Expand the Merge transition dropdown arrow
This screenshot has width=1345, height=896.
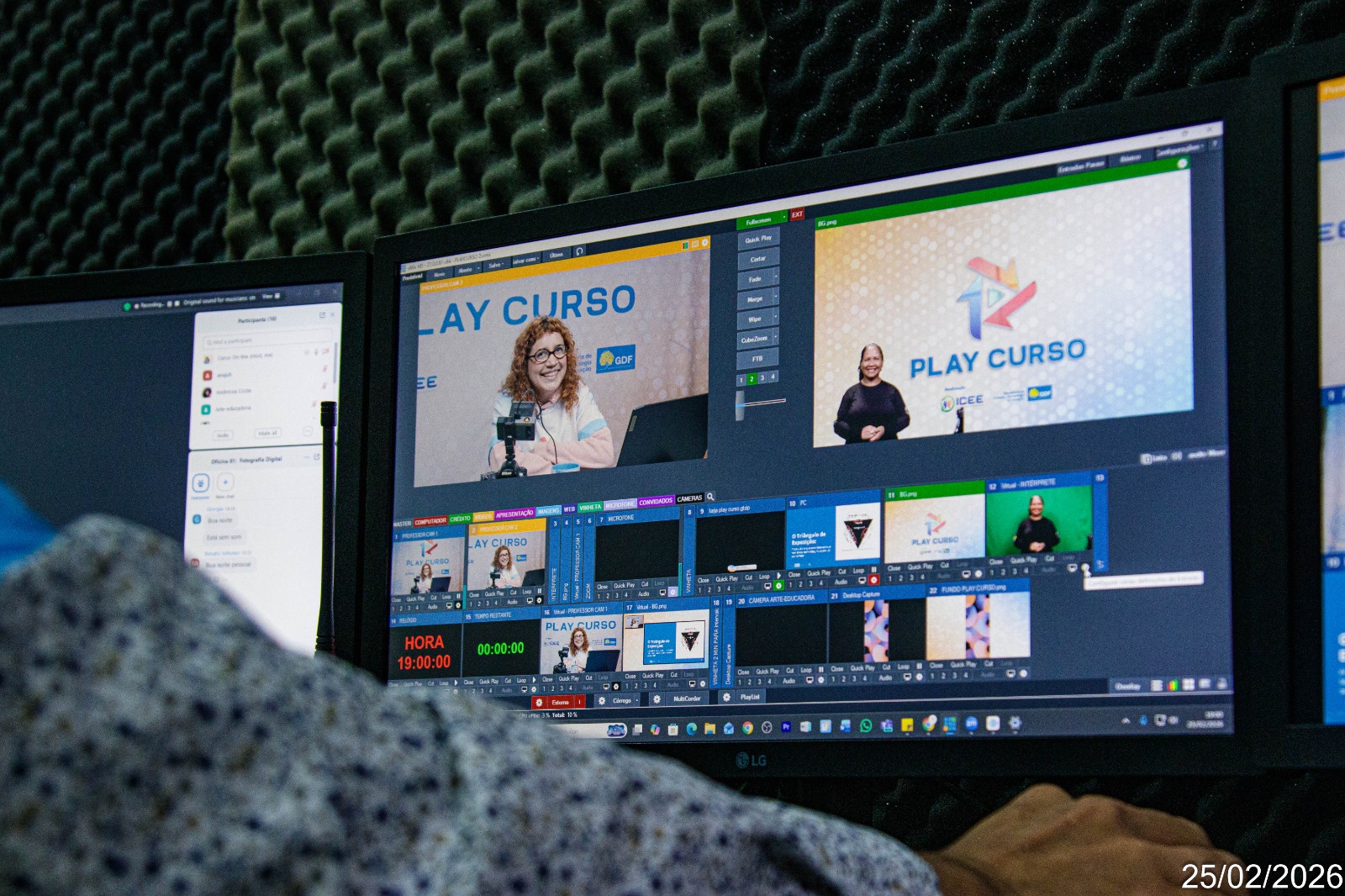click(775, 298)
